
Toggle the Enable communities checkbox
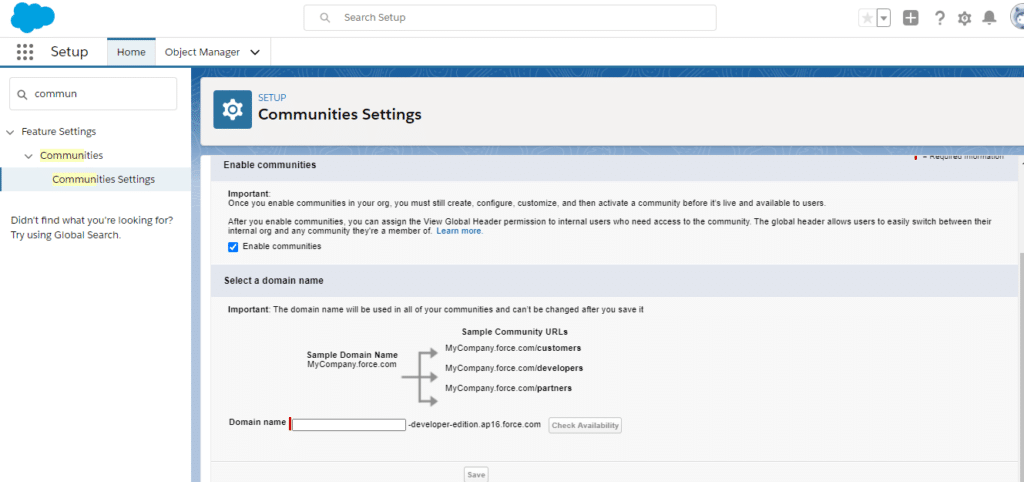(x=233, y=246)
